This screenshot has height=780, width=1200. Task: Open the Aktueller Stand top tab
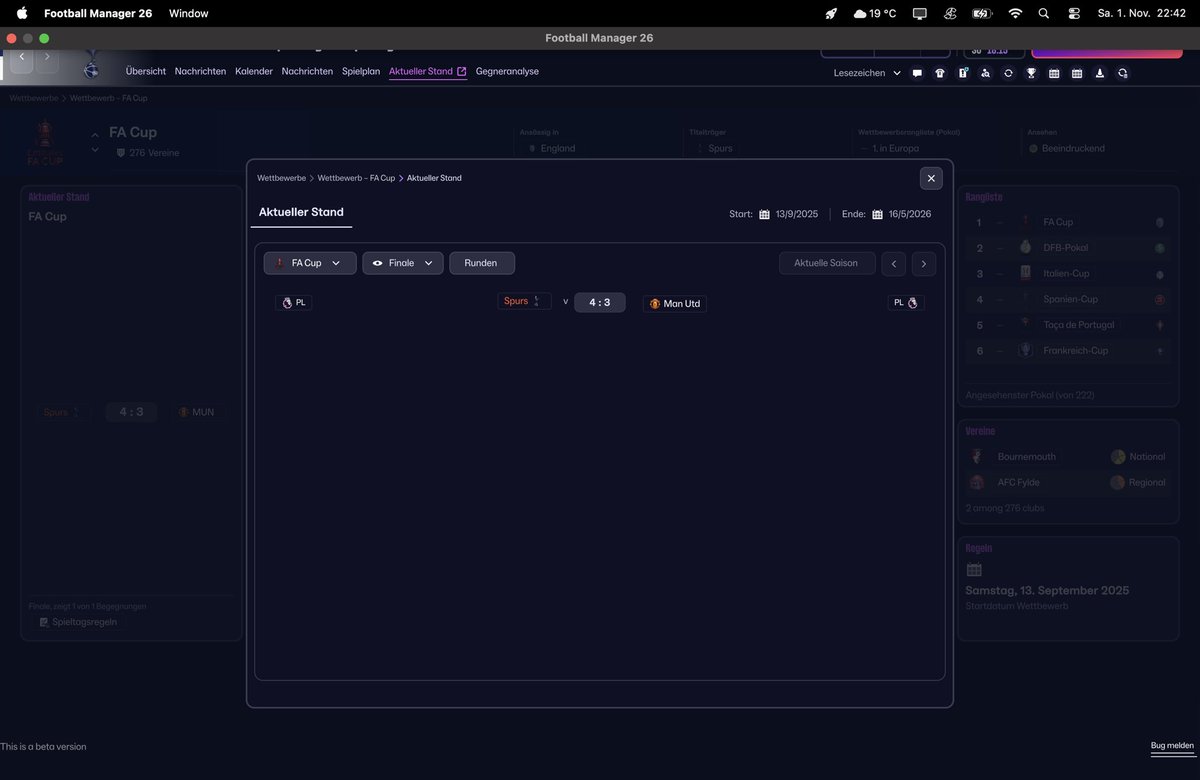click(427, 72)
